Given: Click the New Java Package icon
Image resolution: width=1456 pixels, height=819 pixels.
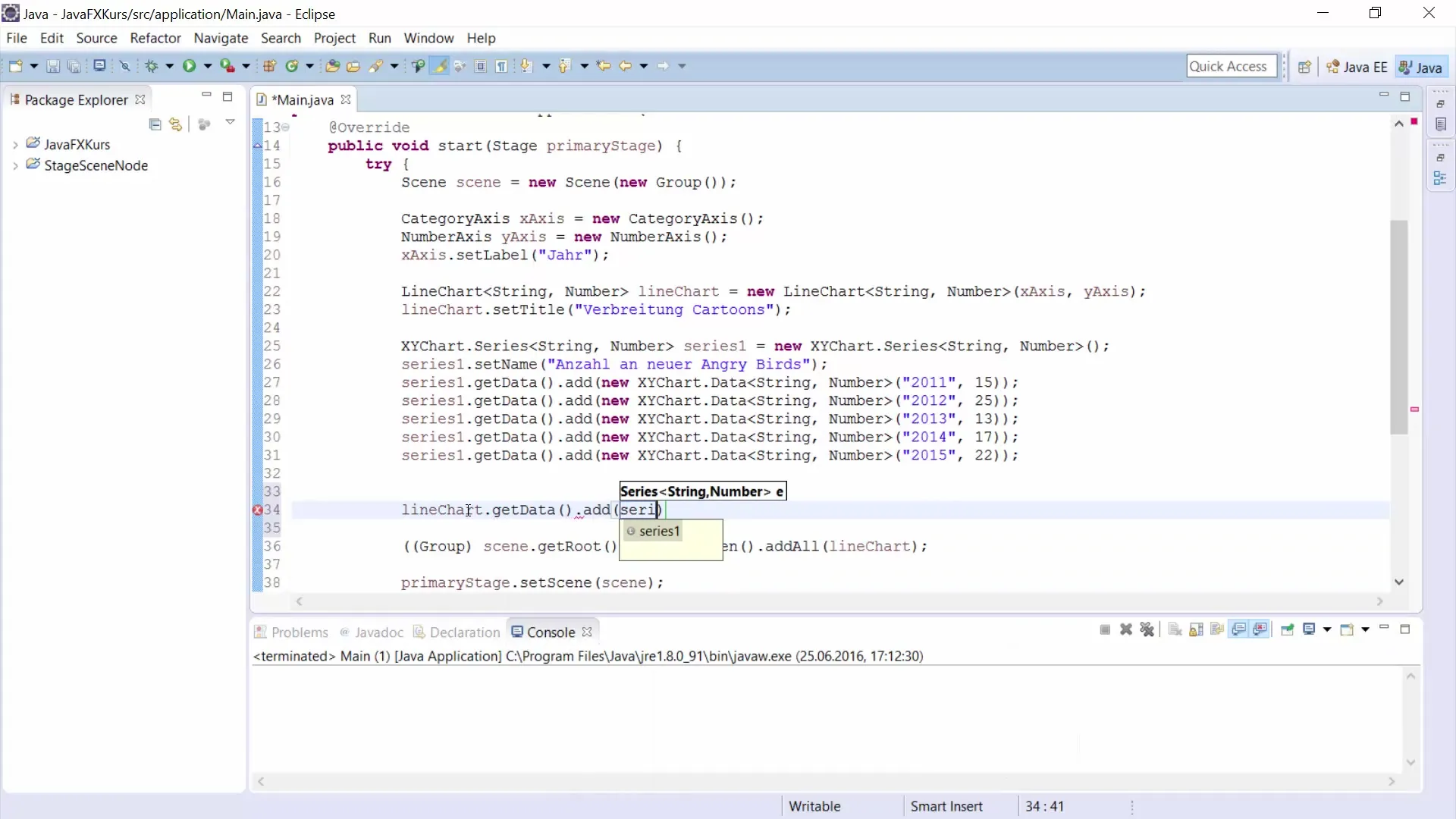Looking at the screenshot, I should tap(269, 67).
